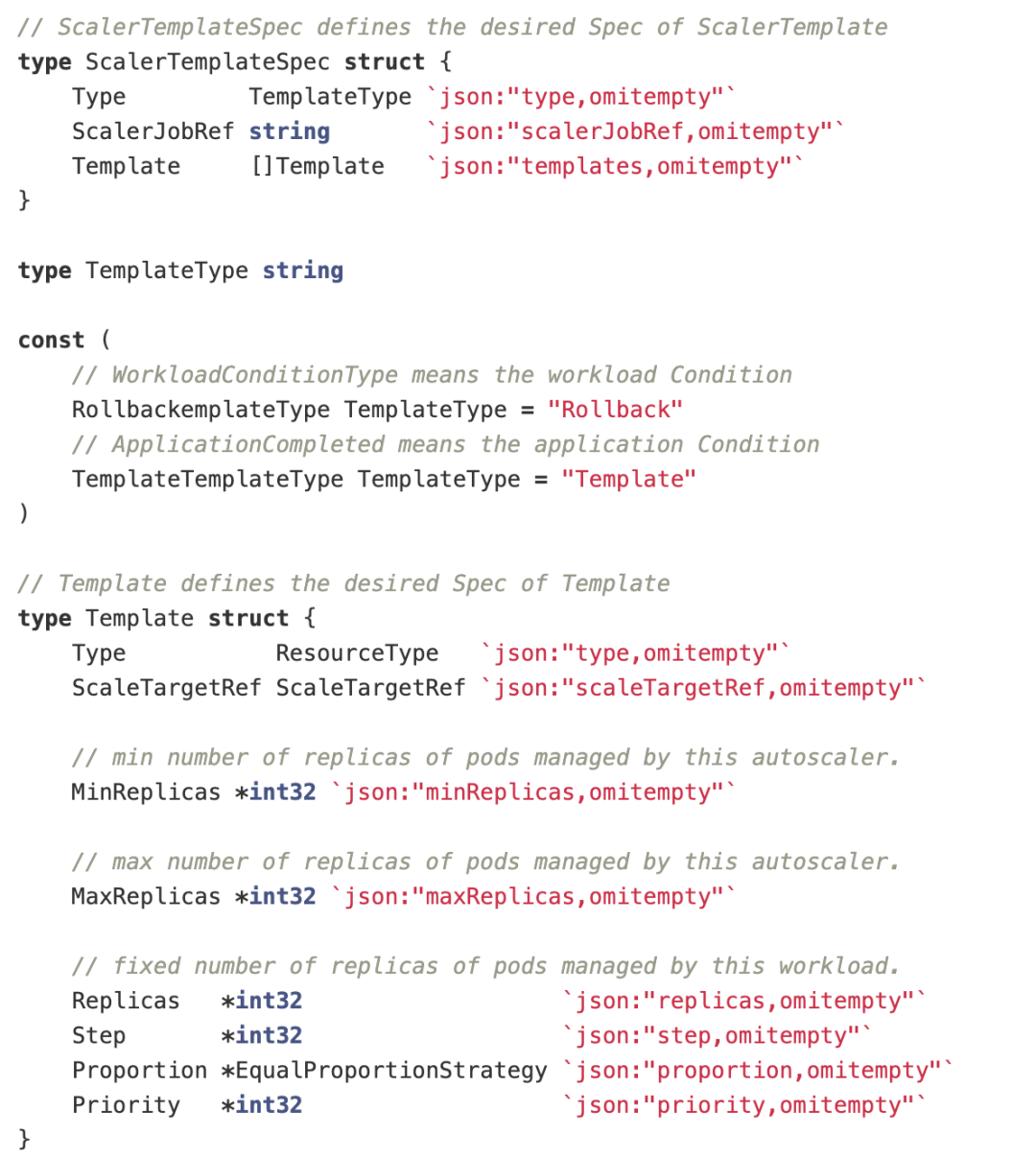This screenshot has height=1158, width=1036.
Task: Click the json scalerJobRef tag
Action: 635,131
